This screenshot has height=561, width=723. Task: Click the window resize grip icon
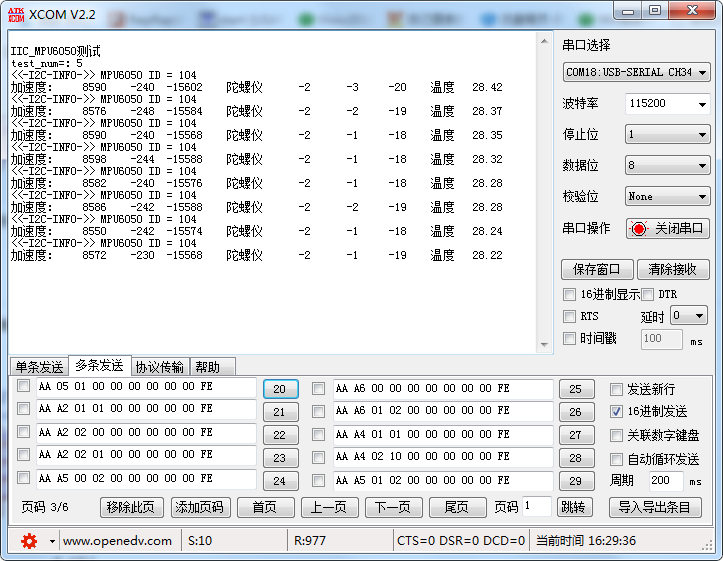706,545
